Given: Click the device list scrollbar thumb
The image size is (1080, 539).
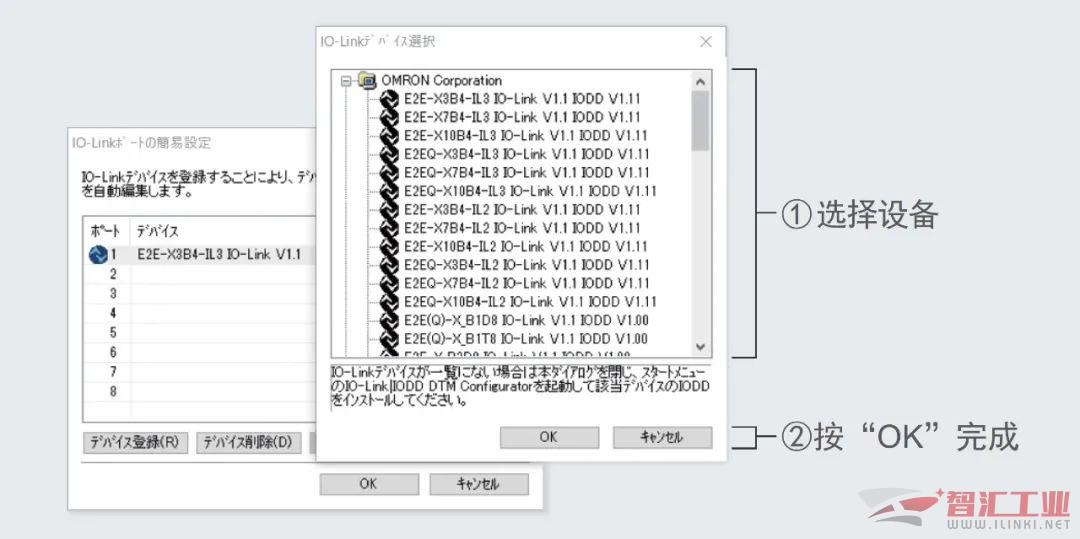Looking at the screenshot, I should click(700, 120).
